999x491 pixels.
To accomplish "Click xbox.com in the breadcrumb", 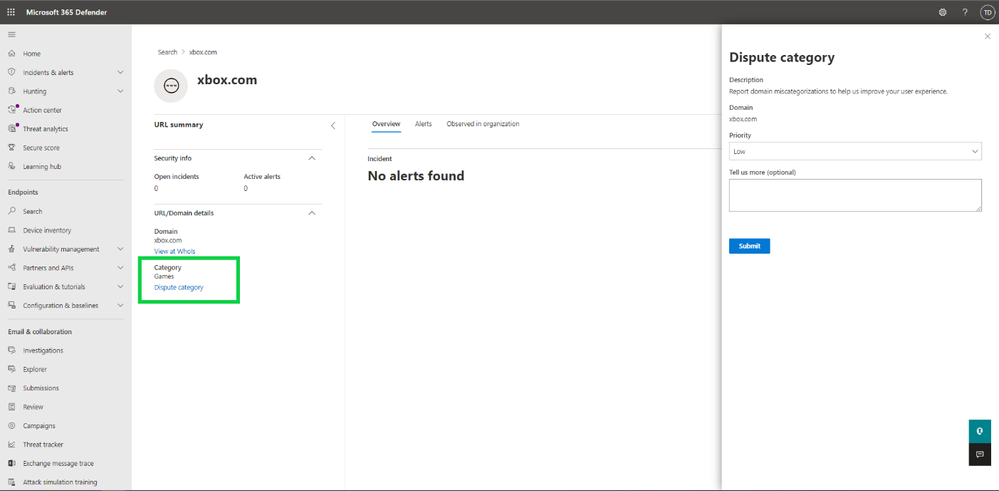I will (x=203, y=52).
